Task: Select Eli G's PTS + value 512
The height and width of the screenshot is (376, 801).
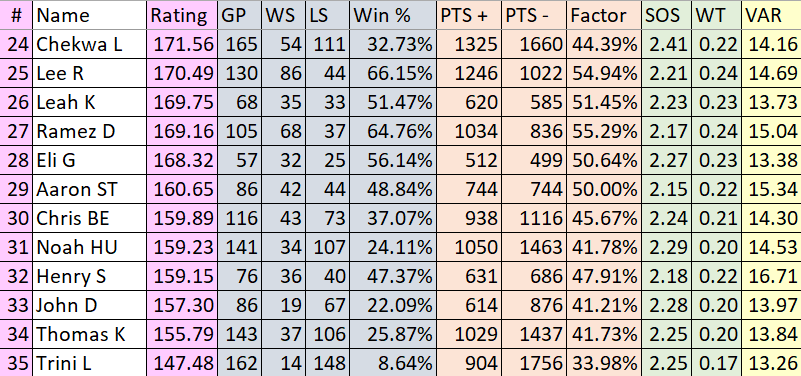Action: tap(468, 160)
